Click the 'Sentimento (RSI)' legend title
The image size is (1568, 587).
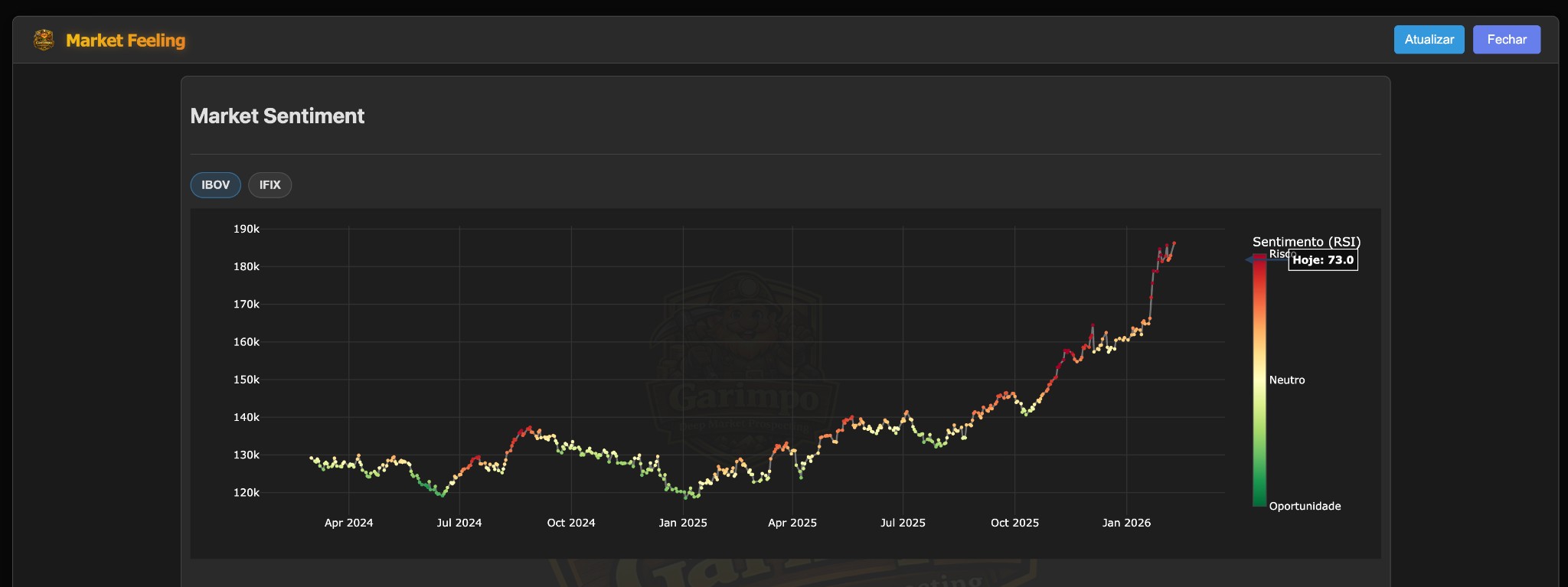[x=1306, y=242]
